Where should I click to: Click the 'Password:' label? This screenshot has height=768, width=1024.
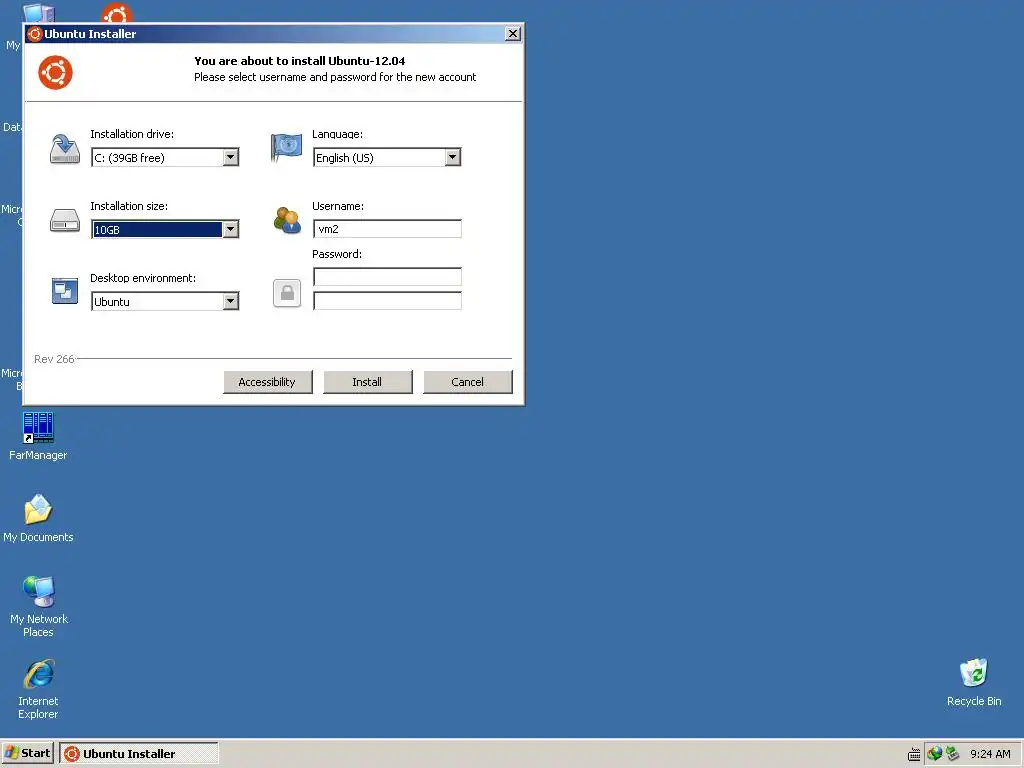coord(337,254)
